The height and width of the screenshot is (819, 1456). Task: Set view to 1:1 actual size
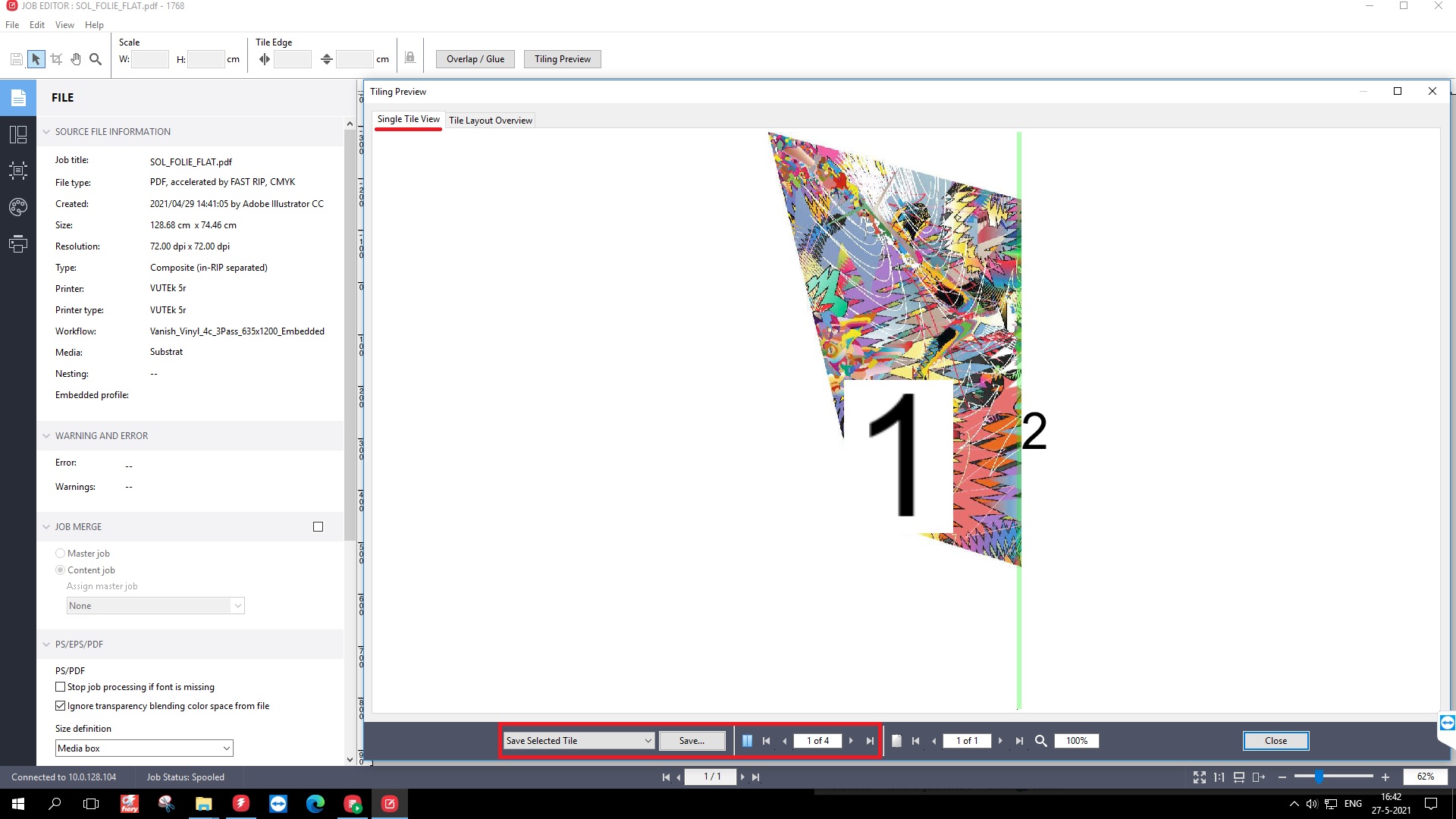pyautogui.click(x=1219, y=777)
